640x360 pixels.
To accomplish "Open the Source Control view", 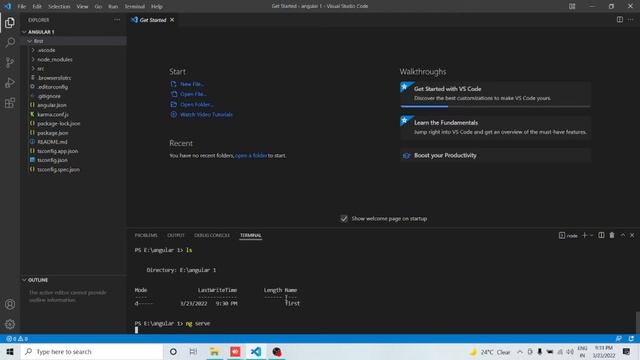I will tap(10, 62).
